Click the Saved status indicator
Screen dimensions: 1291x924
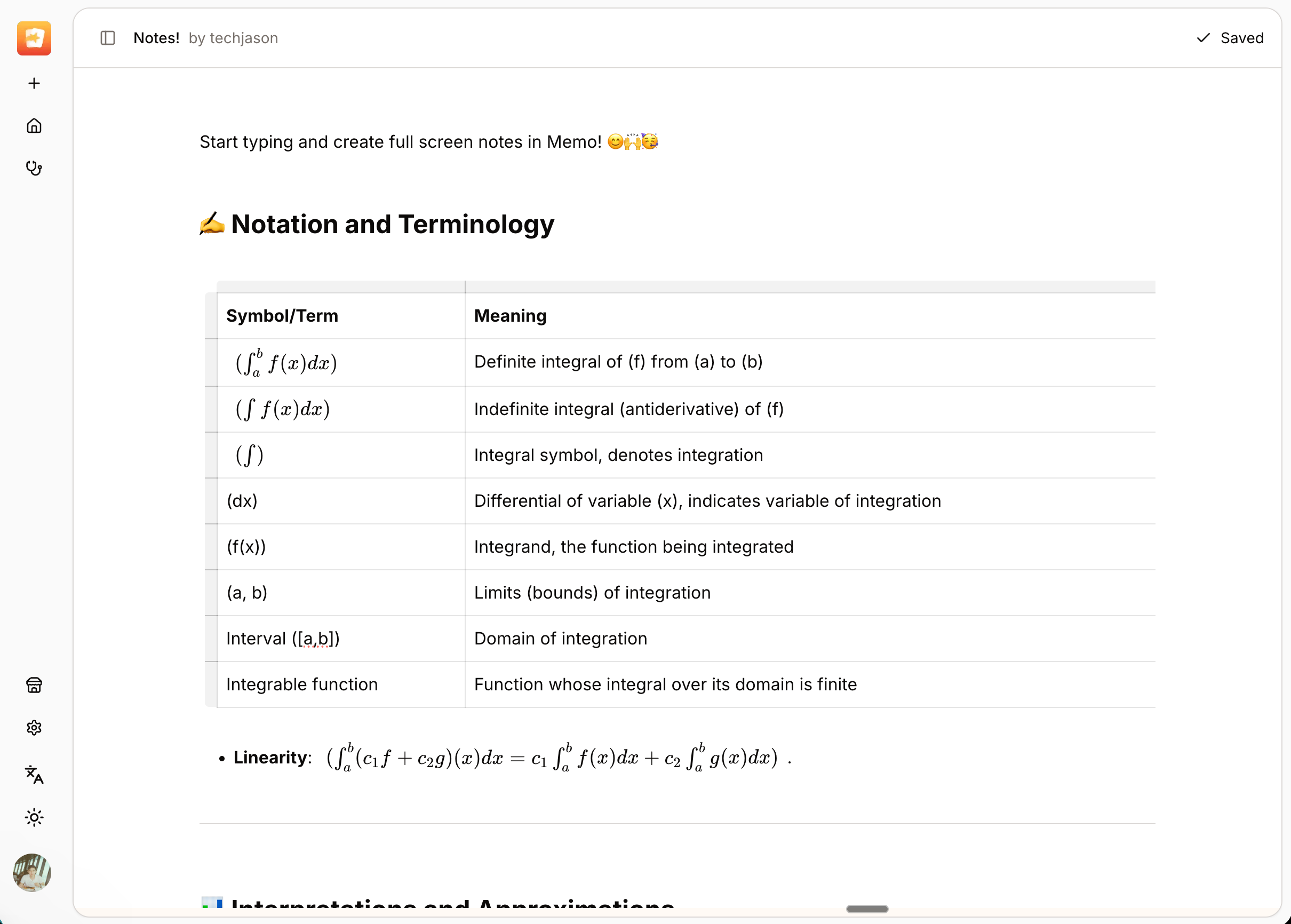coord(1230,38)
